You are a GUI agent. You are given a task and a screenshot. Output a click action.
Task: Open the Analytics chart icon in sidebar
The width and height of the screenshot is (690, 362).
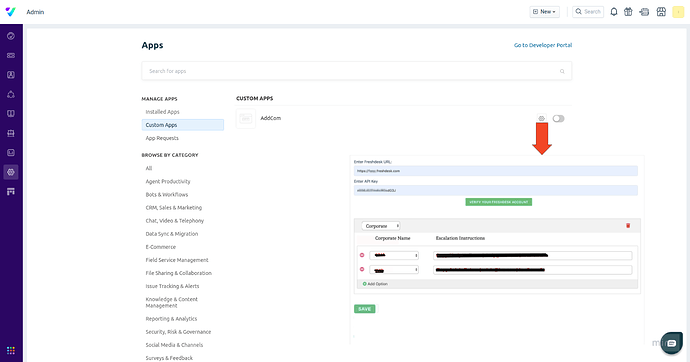pyautogui.click(x=11, y=153)
